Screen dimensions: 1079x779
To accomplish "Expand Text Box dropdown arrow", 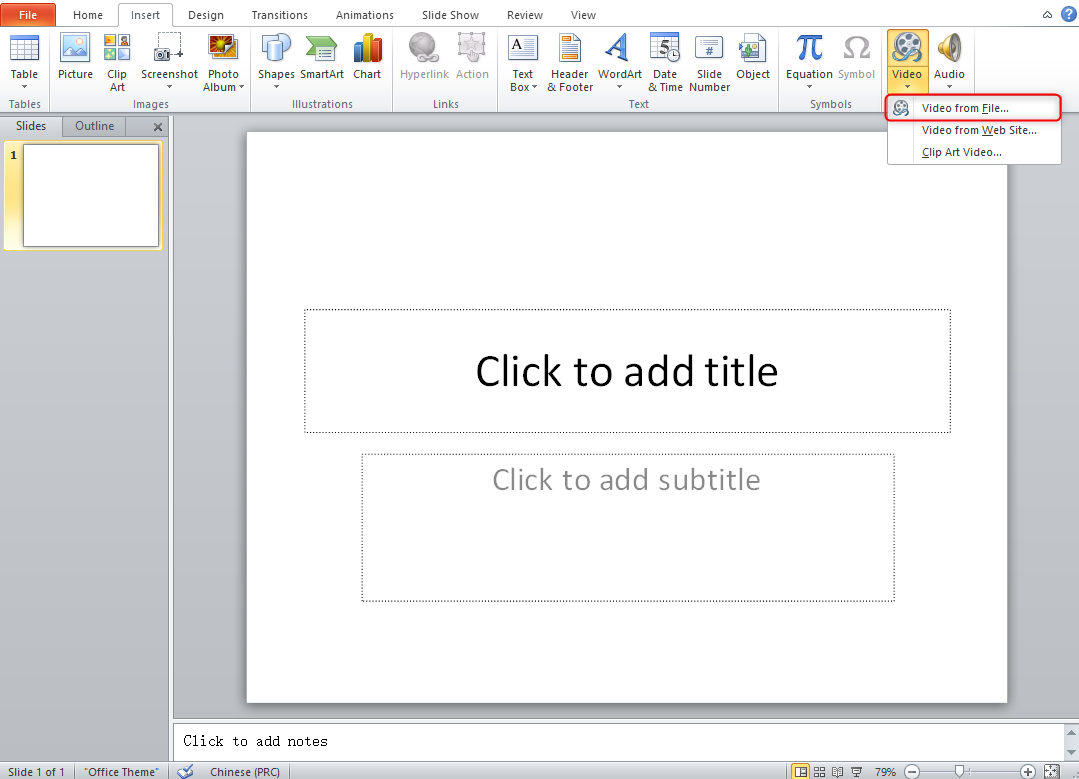I will pos(535,87).
